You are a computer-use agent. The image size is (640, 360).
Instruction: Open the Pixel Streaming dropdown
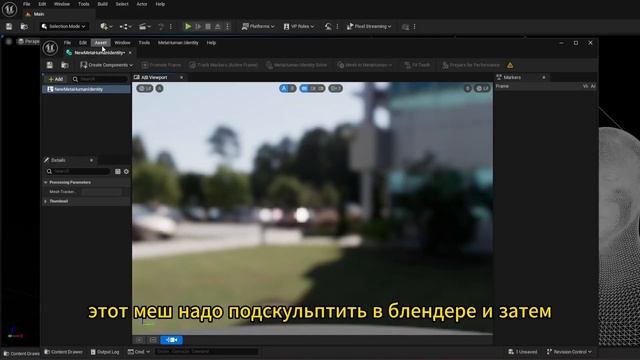point(369,27)
